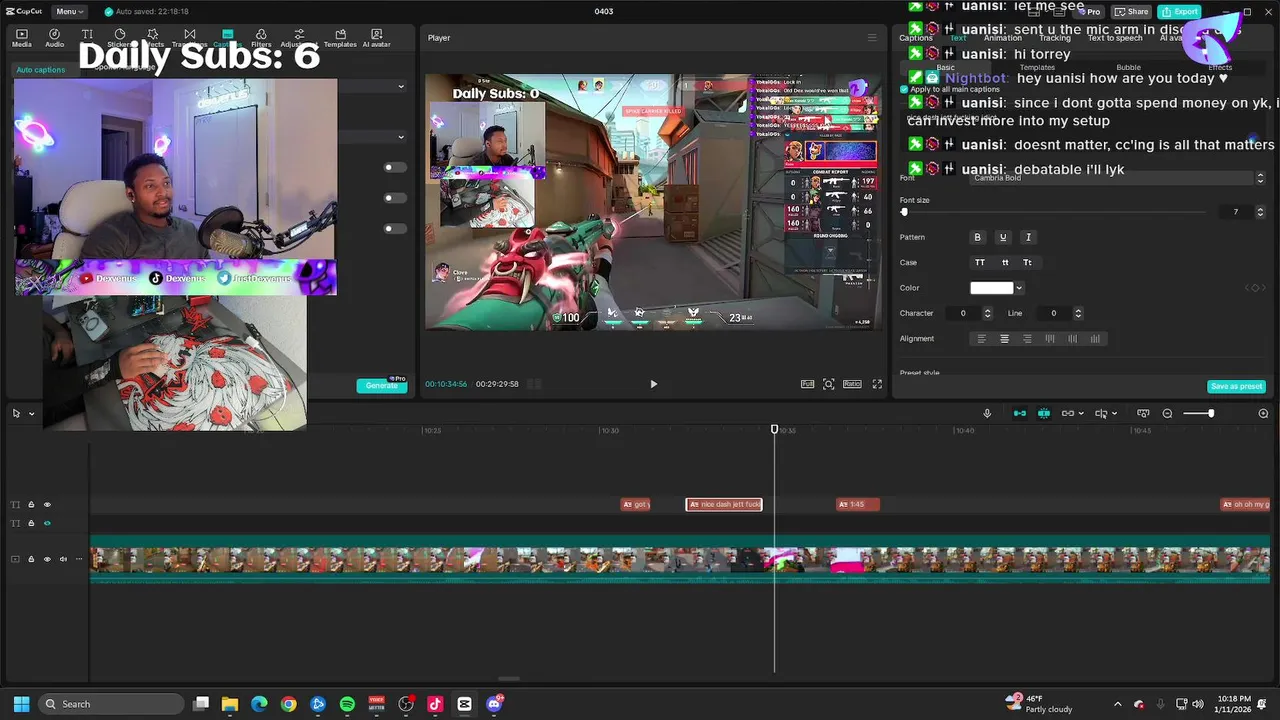The image size is (1280, 720).
Task: Zoom in the timeline
Action: pyautogui.click(x=1263, y=413)
